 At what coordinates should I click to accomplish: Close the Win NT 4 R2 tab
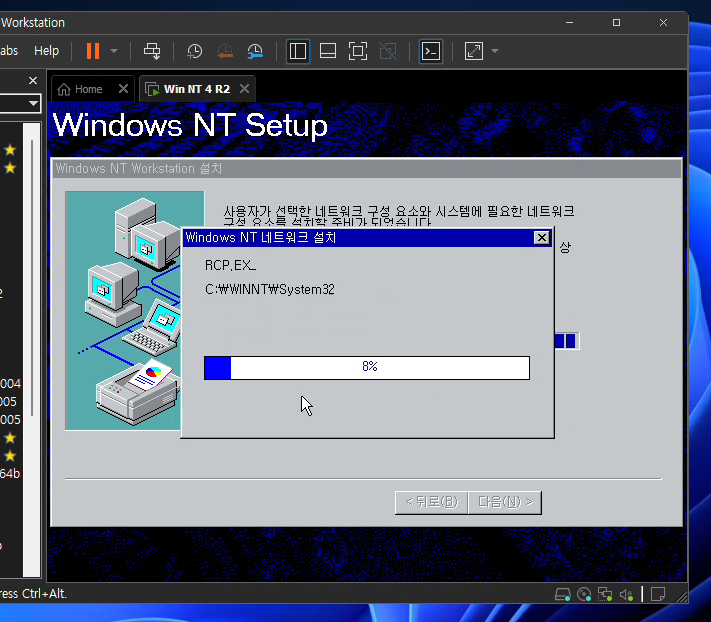pos(244,88)
